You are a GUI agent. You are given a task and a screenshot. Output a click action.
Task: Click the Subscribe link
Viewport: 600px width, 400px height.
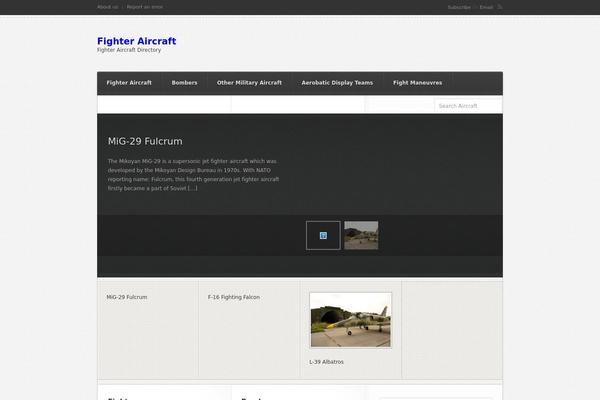point(459,7)
